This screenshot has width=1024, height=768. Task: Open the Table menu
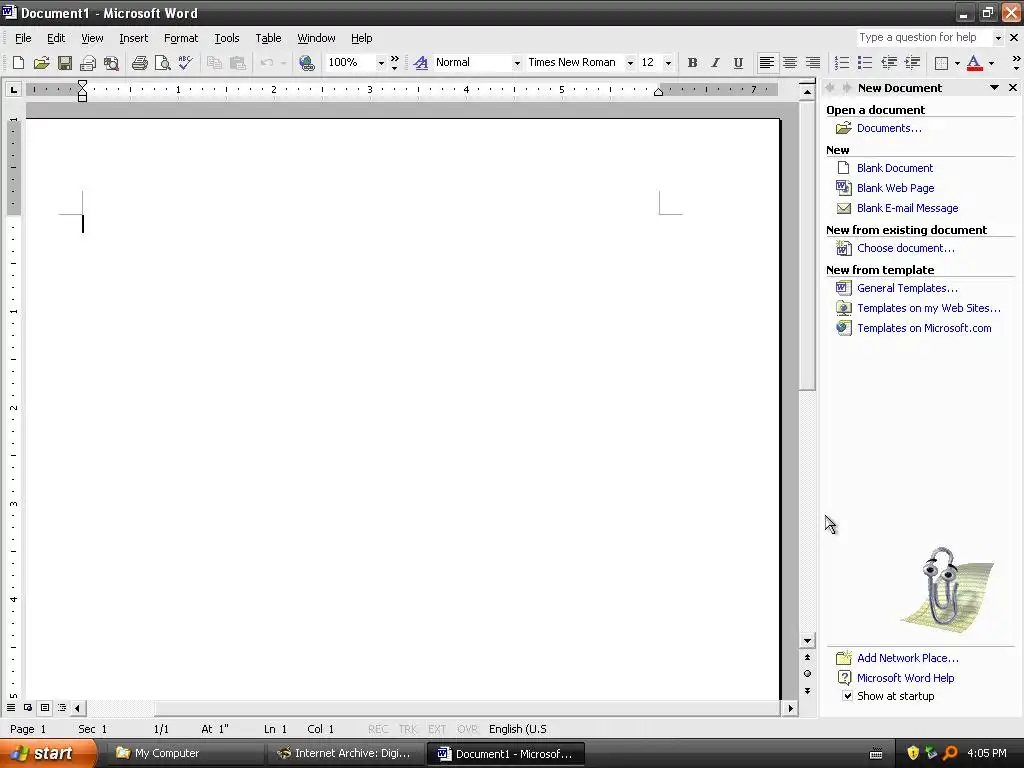(x=268, y=38)
